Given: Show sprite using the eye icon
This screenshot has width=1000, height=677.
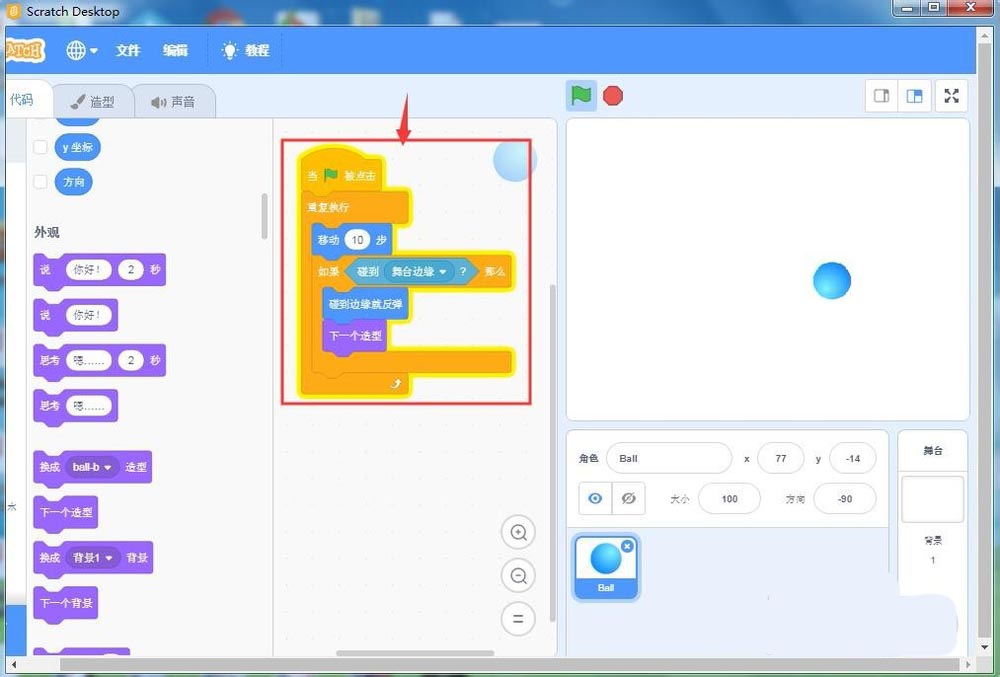Looking at the screenshot, I should (595, 498).
